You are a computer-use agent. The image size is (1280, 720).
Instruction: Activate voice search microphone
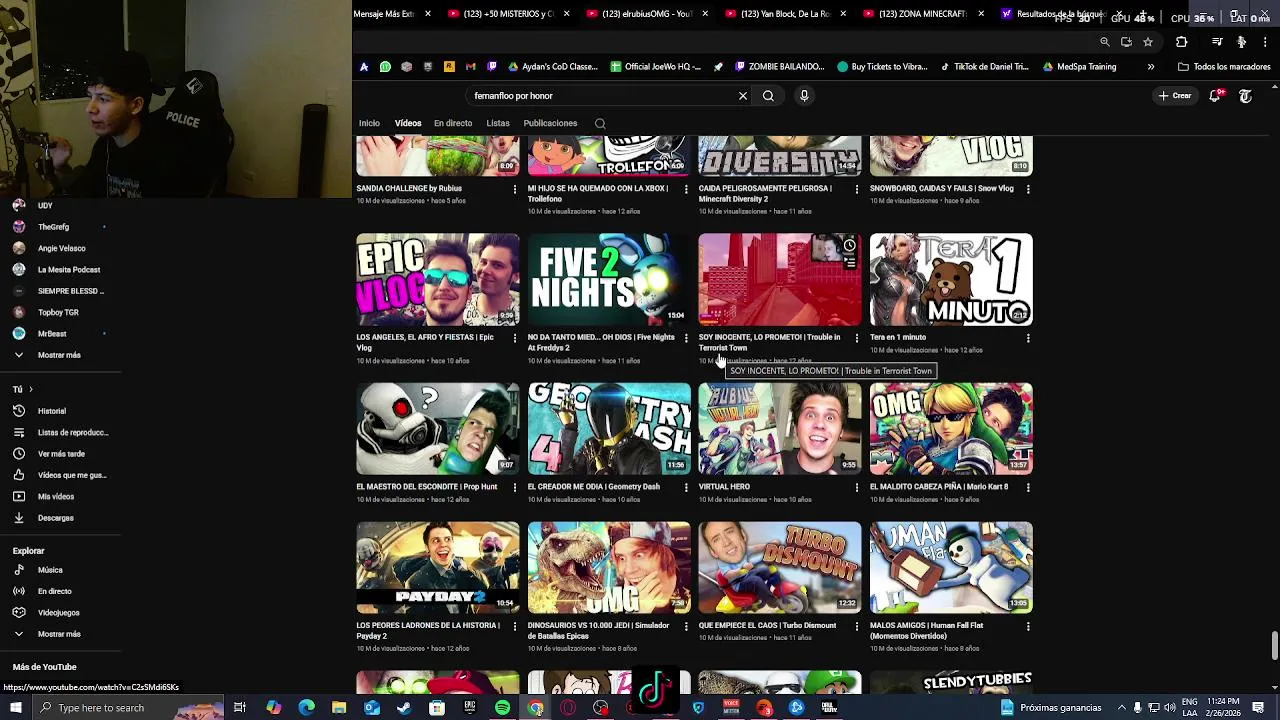(x=804, y=96)
